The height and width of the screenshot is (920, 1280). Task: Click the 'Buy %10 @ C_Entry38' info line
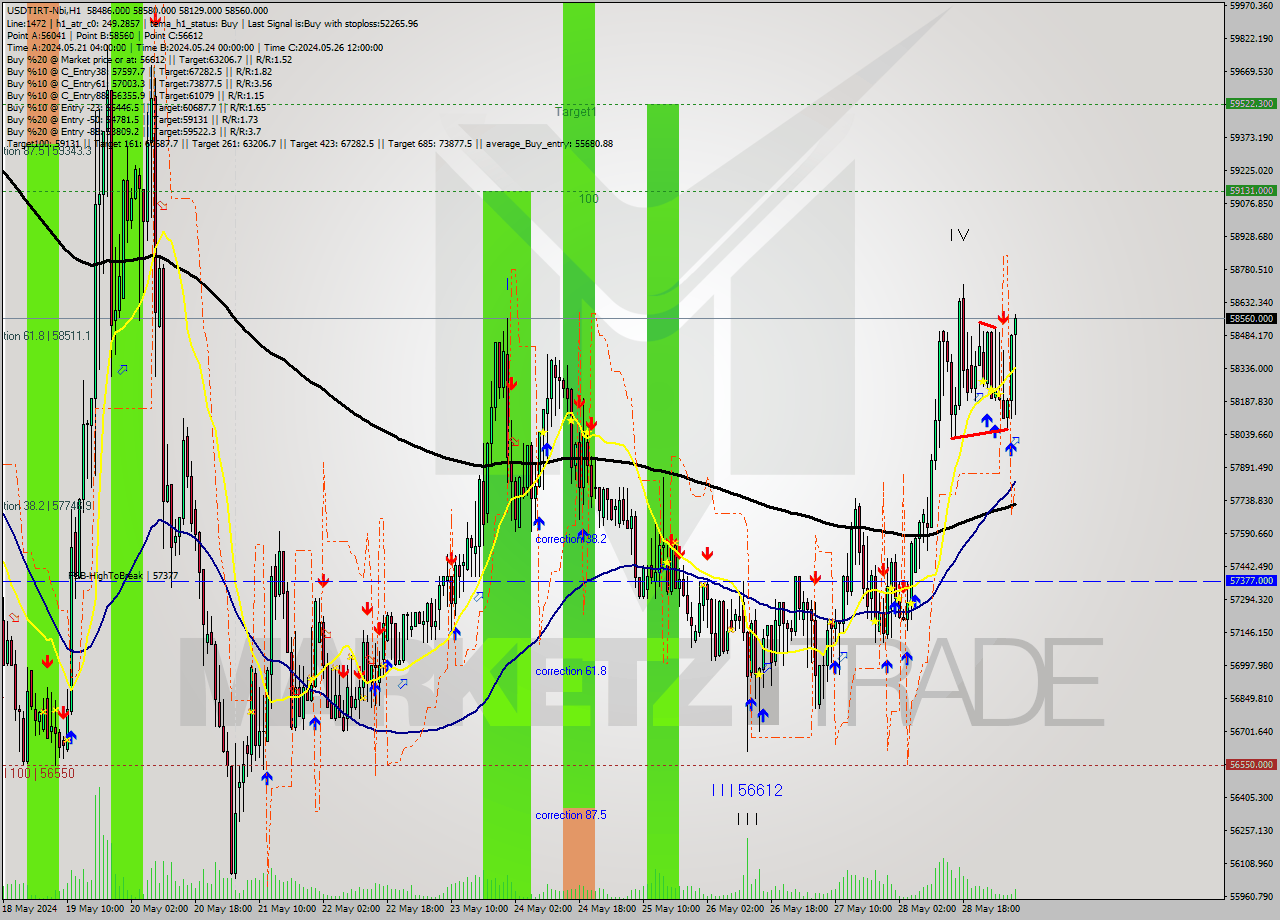click(139, 72)
